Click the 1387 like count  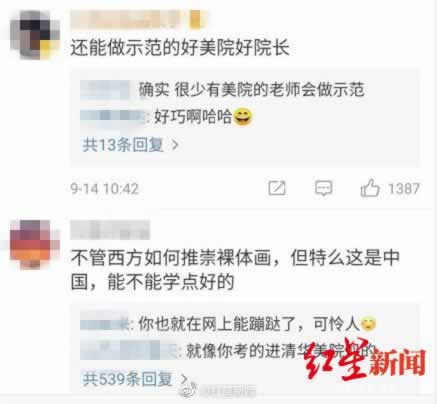pyautogui.click(x=403, y=188)
